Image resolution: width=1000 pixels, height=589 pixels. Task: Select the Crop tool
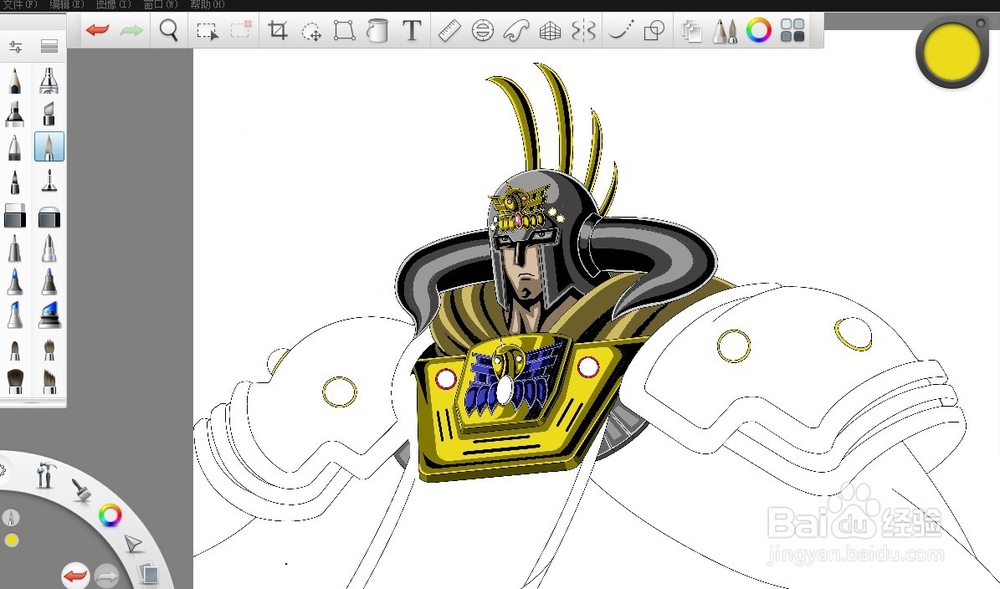tap(277, 30)
